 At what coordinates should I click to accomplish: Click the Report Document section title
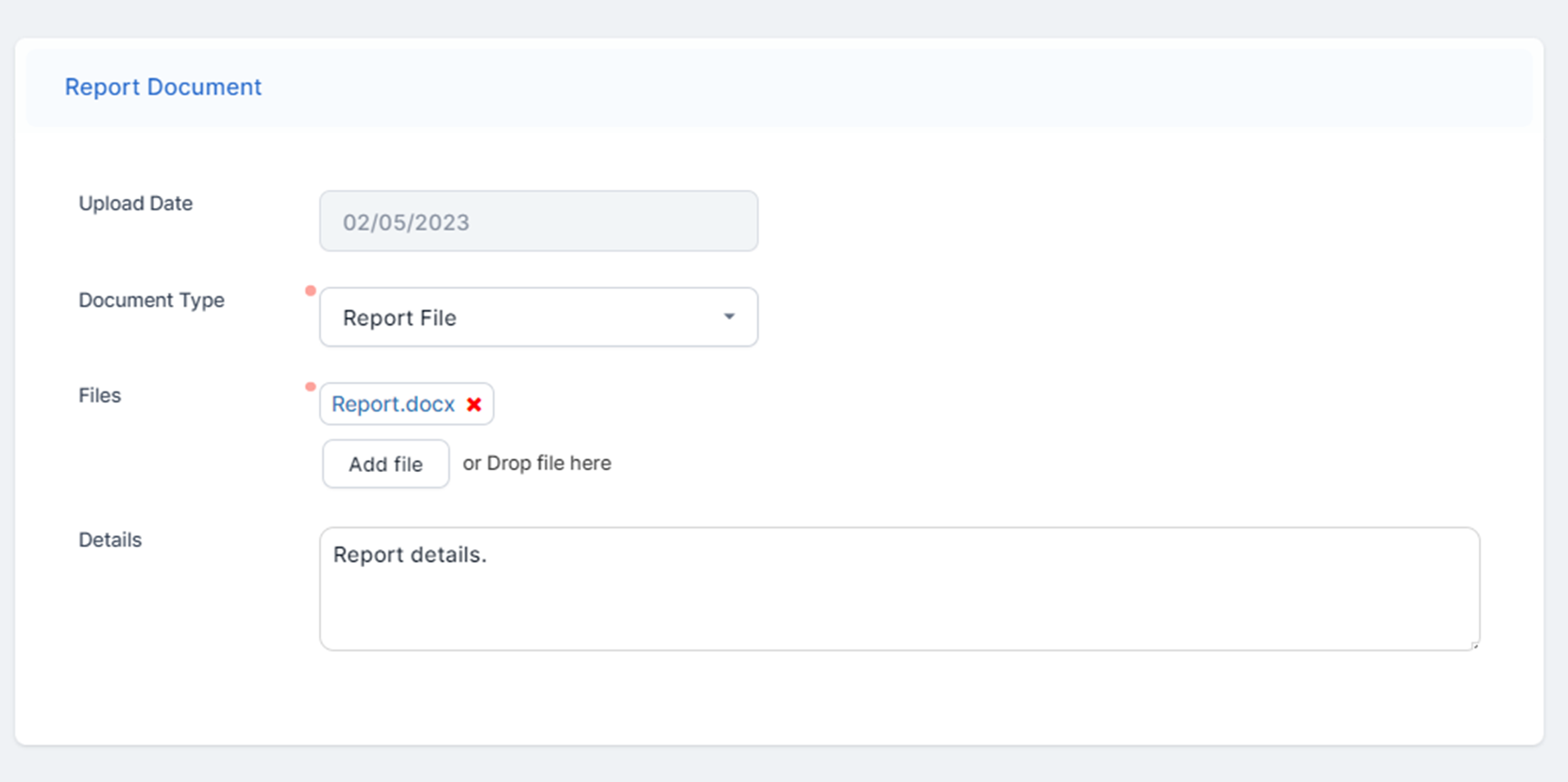[163, 87]
